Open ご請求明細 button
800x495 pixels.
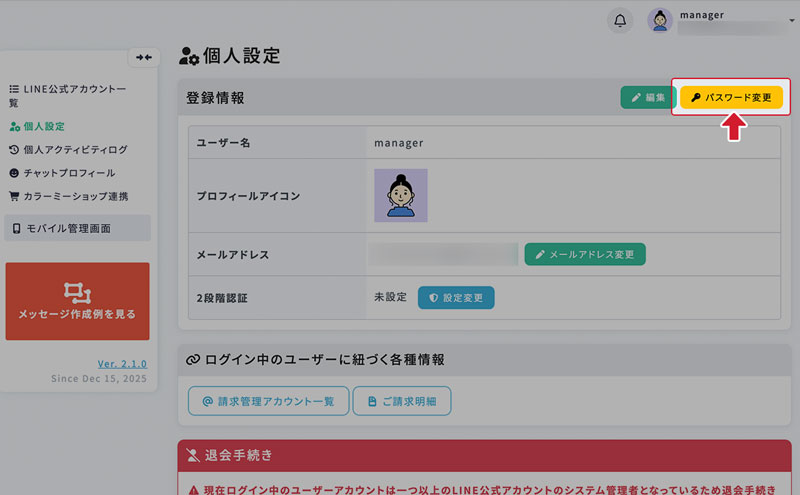[401, 401]
